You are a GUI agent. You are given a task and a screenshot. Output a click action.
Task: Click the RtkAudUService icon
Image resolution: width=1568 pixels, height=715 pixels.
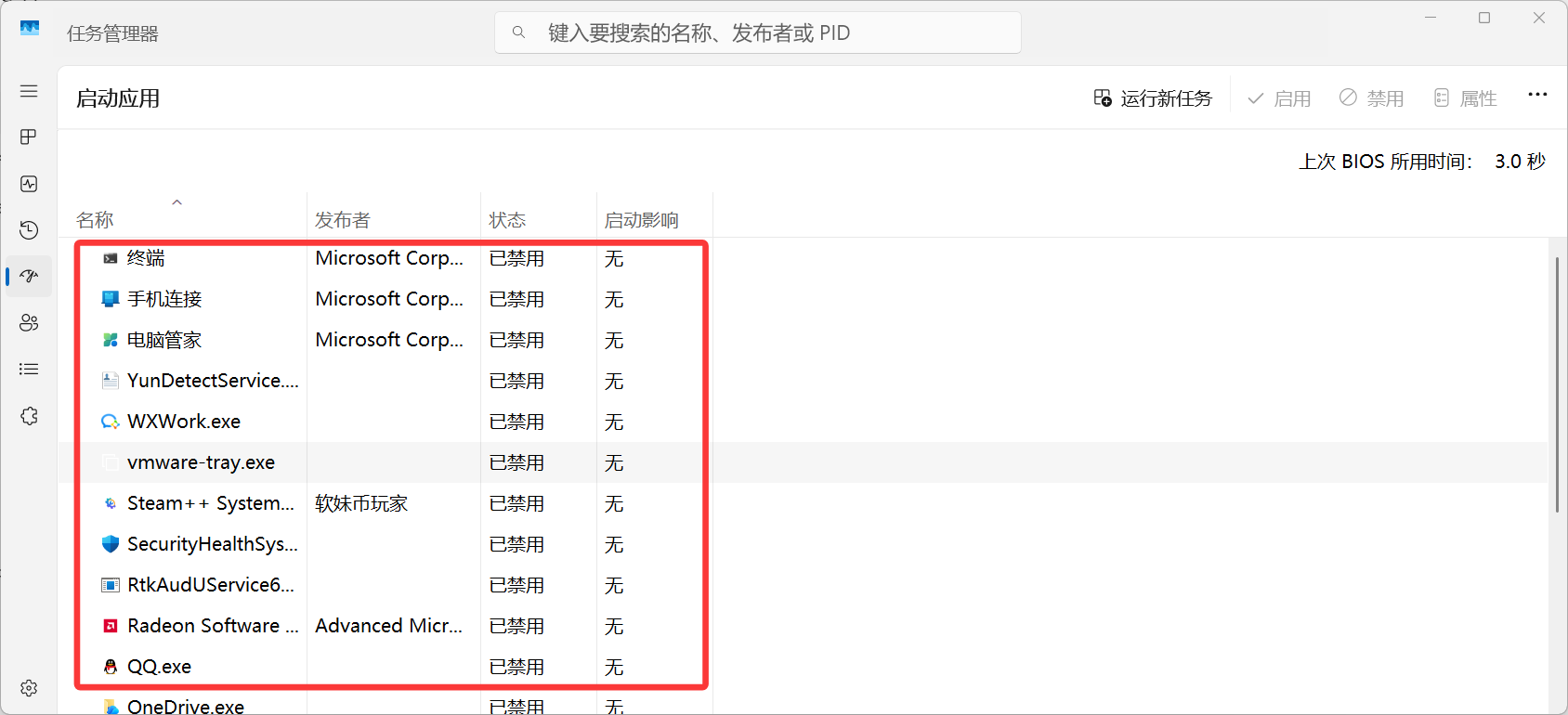(111, 585)
